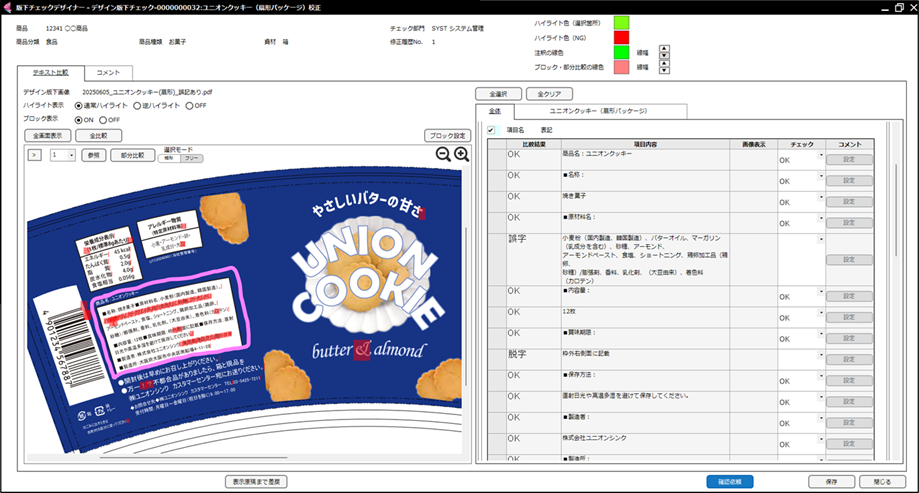
Task: Click the 全選択 button
Action: point(498,94)
